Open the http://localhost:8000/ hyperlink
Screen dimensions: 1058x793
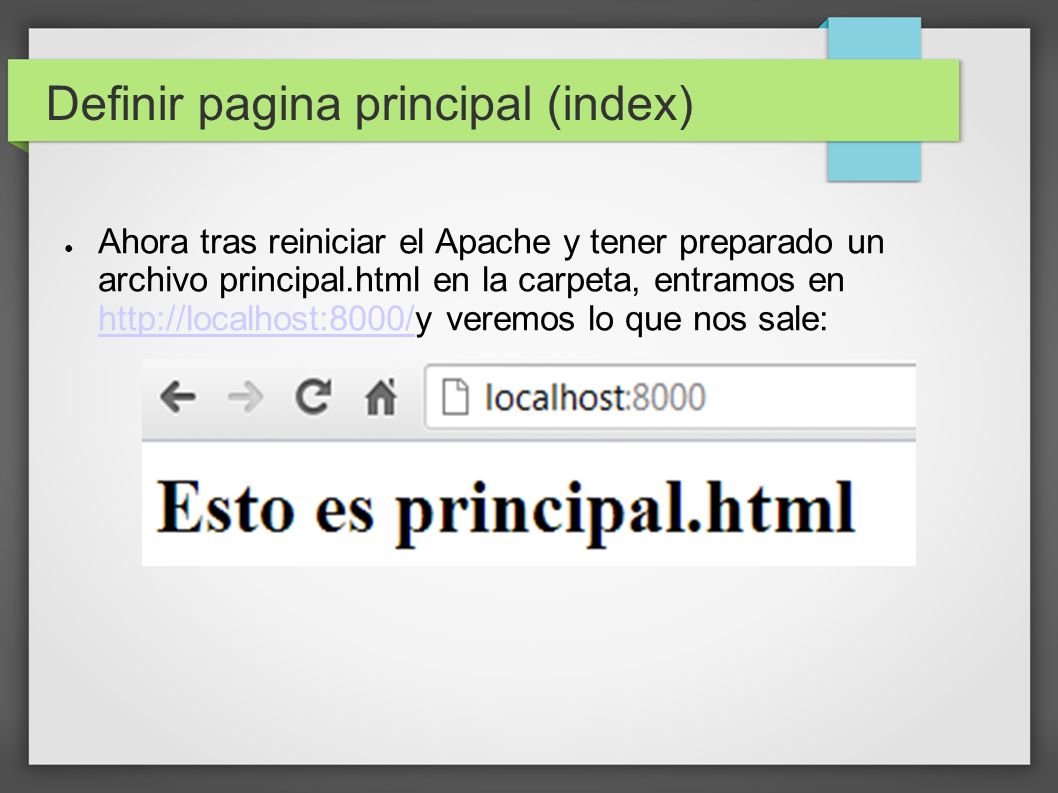(x=256, y=319)
